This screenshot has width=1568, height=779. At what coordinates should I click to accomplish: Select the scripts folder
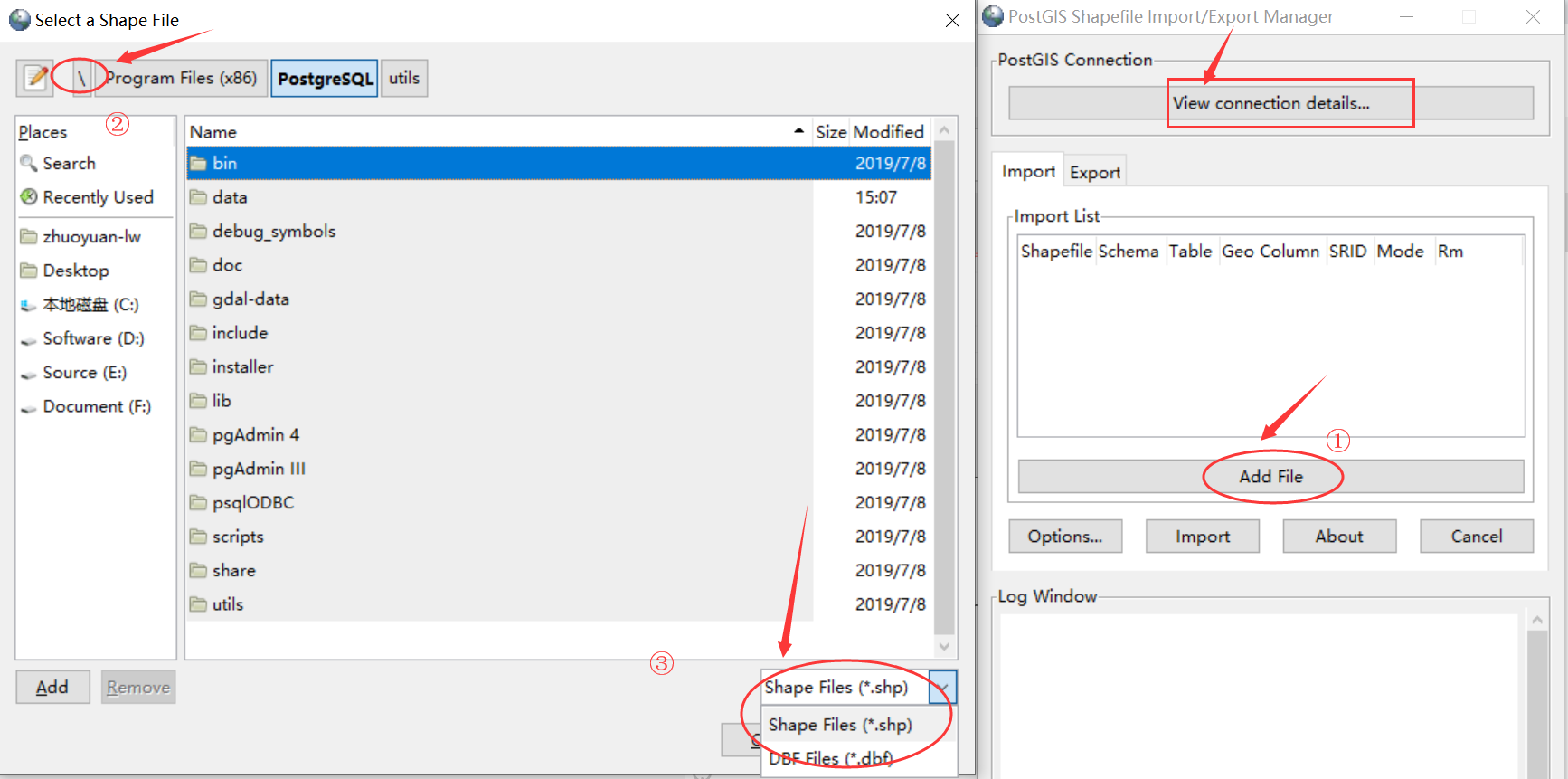tap(559, 537)
